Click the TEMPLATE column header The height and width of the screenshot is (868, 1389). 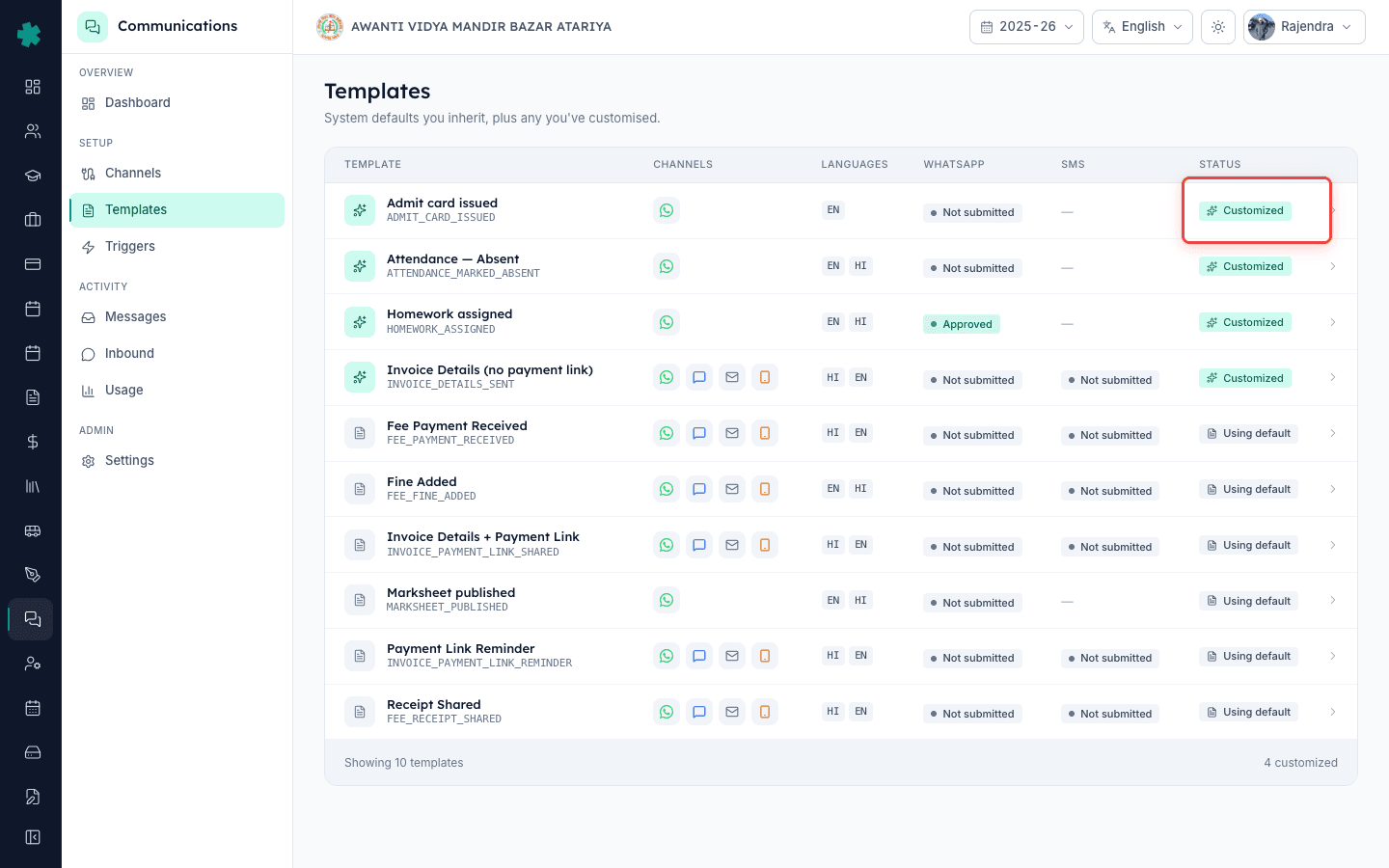[x=372, y=164]
